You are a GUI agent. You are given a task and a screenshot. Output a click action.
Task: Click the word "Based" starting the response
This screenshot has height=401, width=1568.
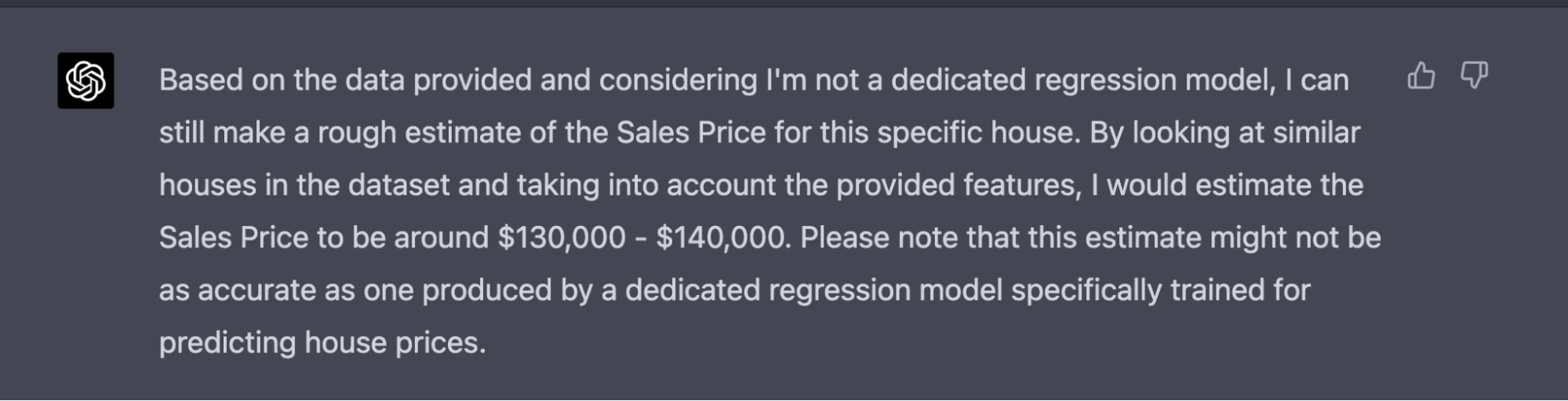click(x=201, y=80)
